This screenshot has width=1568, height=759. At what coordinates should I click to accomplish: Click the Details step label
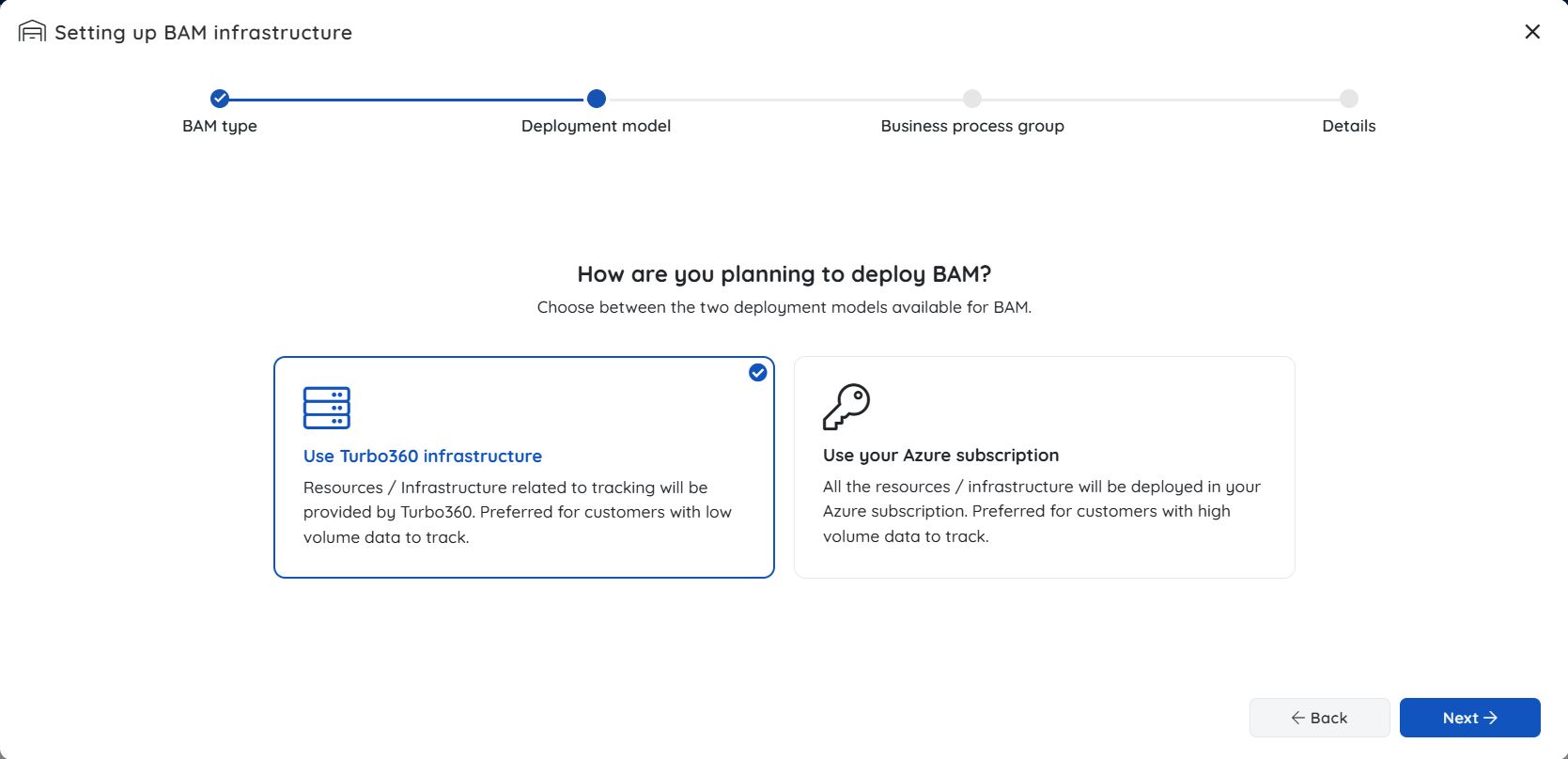(1349, 126)
